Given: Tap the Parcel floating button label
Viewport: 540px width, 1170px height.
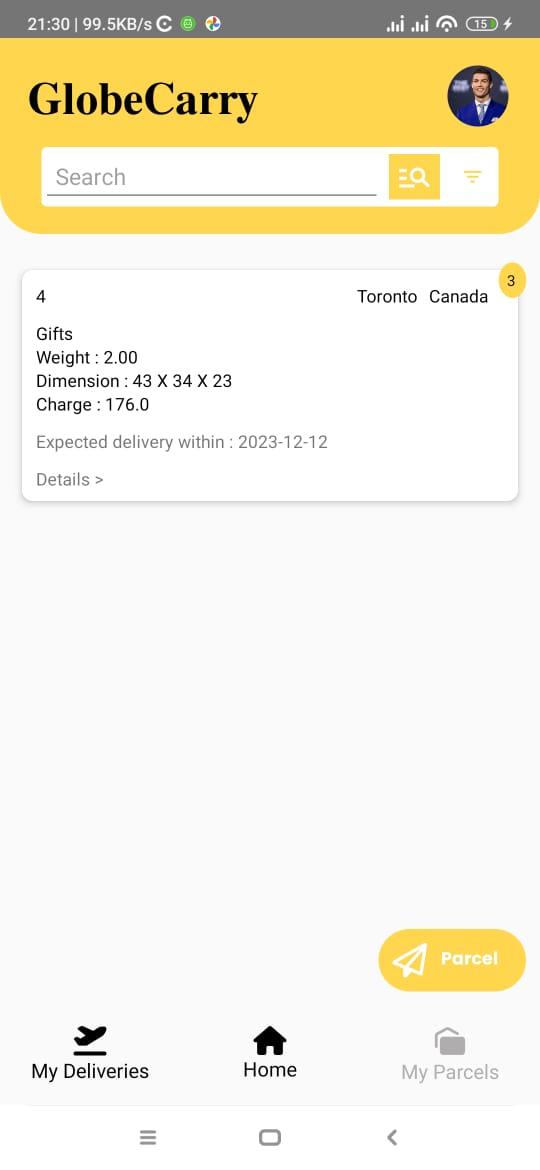Looking at the screenshot, I should (x=469, y=959).
